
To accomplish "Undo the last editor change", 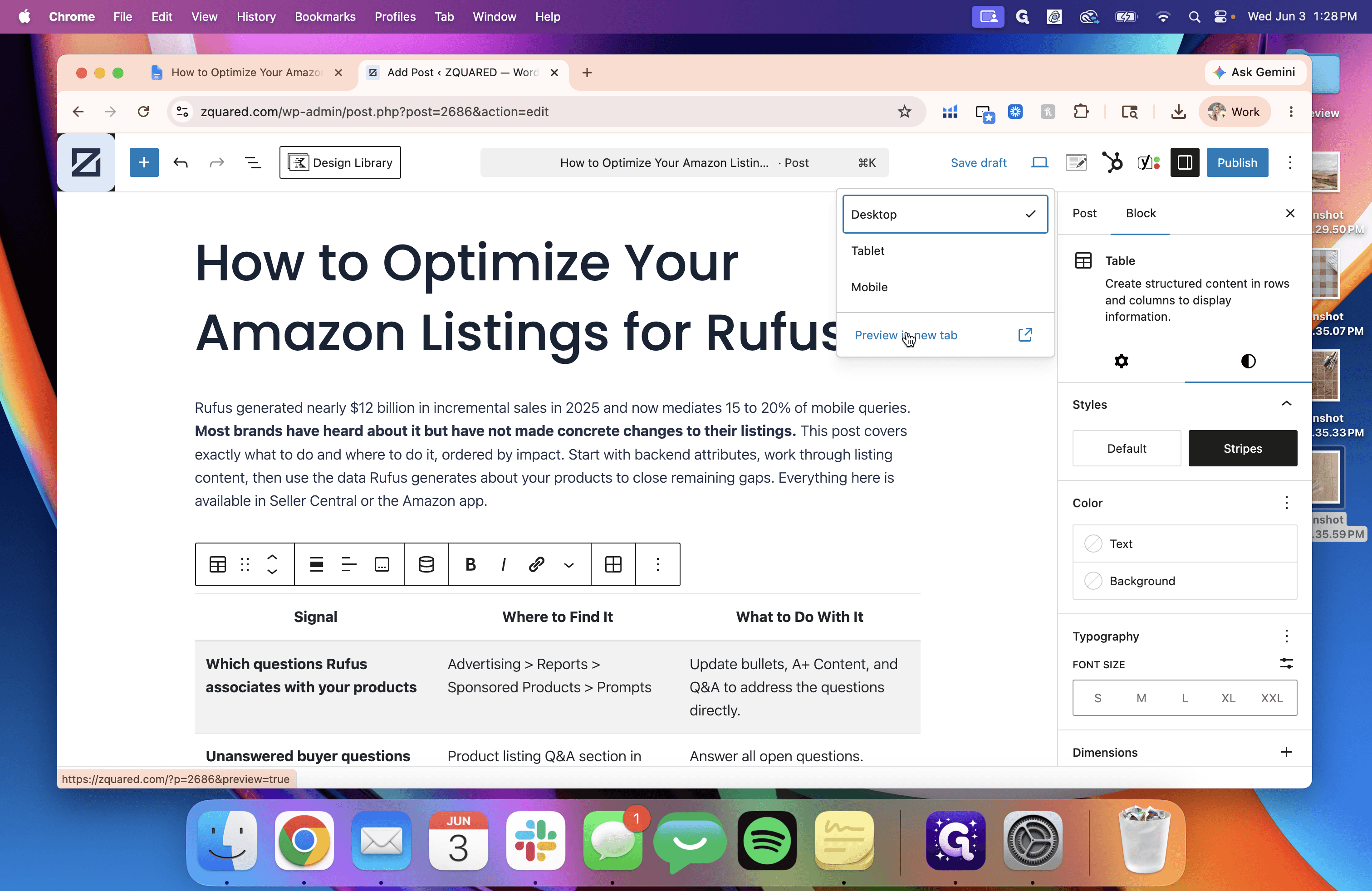I will click(x=181, y=162).
